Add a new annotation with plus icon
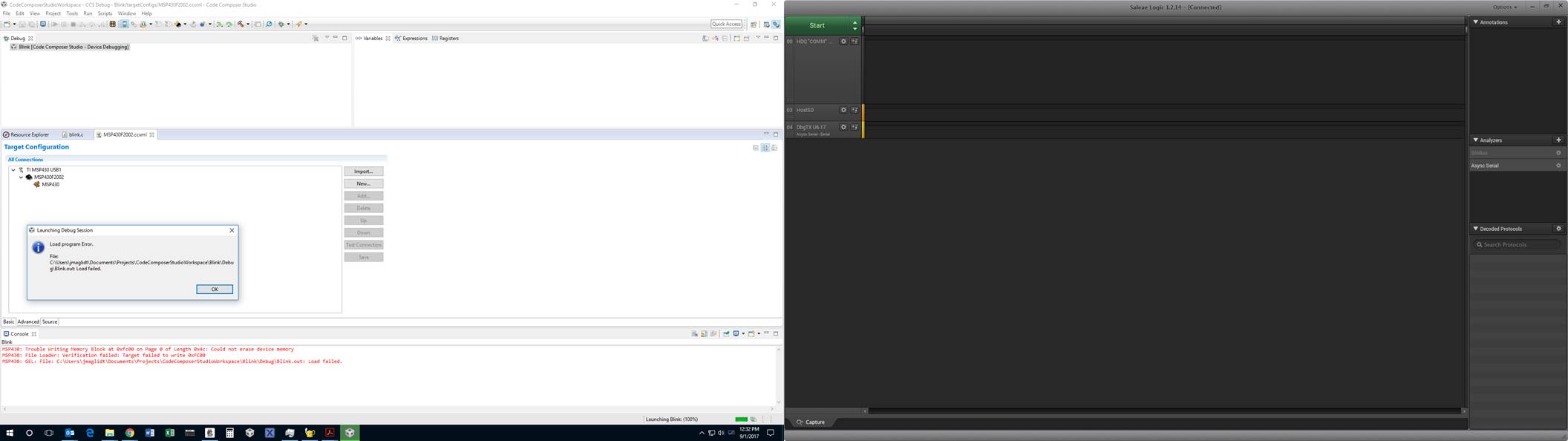 pyautogui.click(x=1558, y=22)
